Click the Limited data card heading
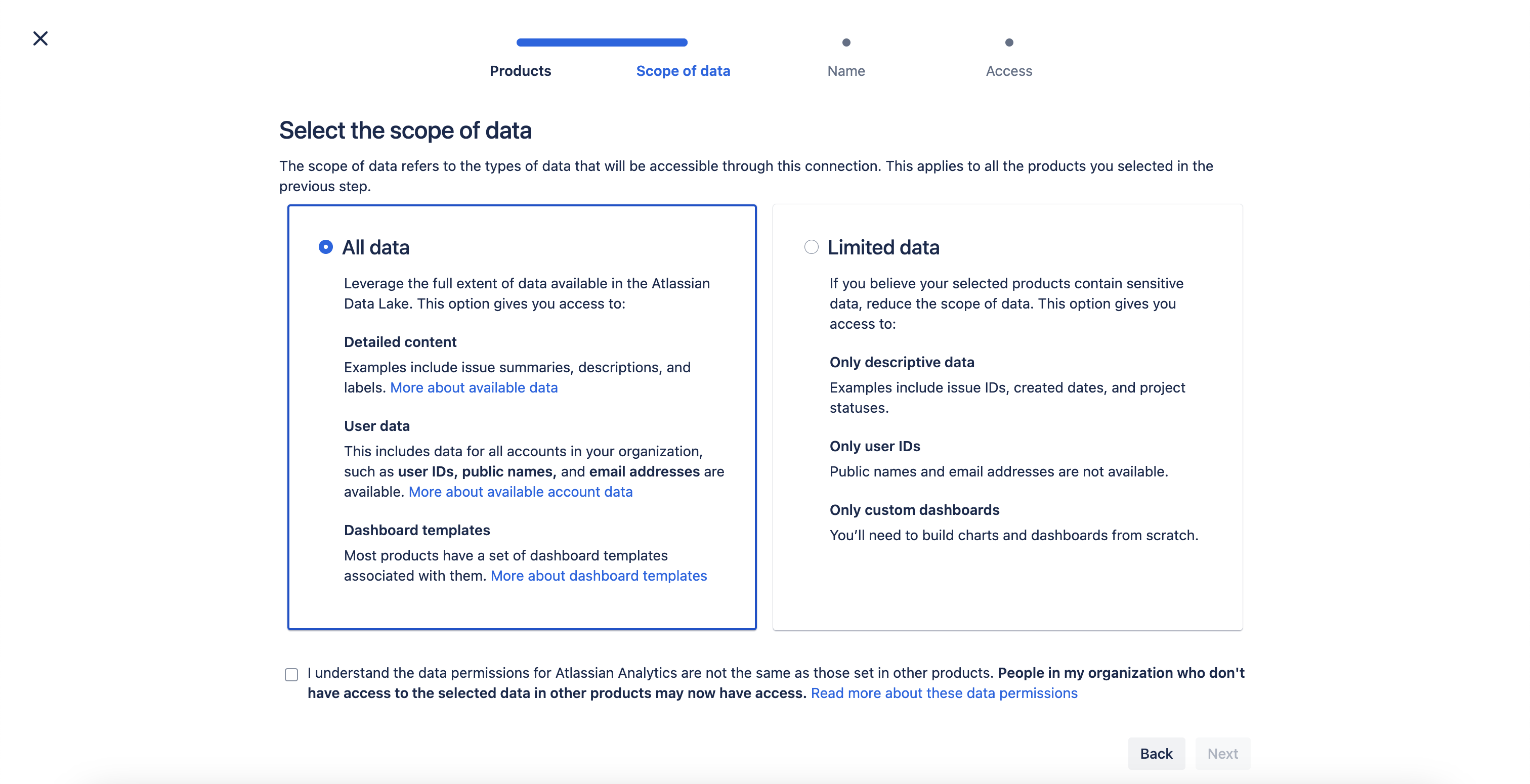1530x784 pixels. [883, 247]
